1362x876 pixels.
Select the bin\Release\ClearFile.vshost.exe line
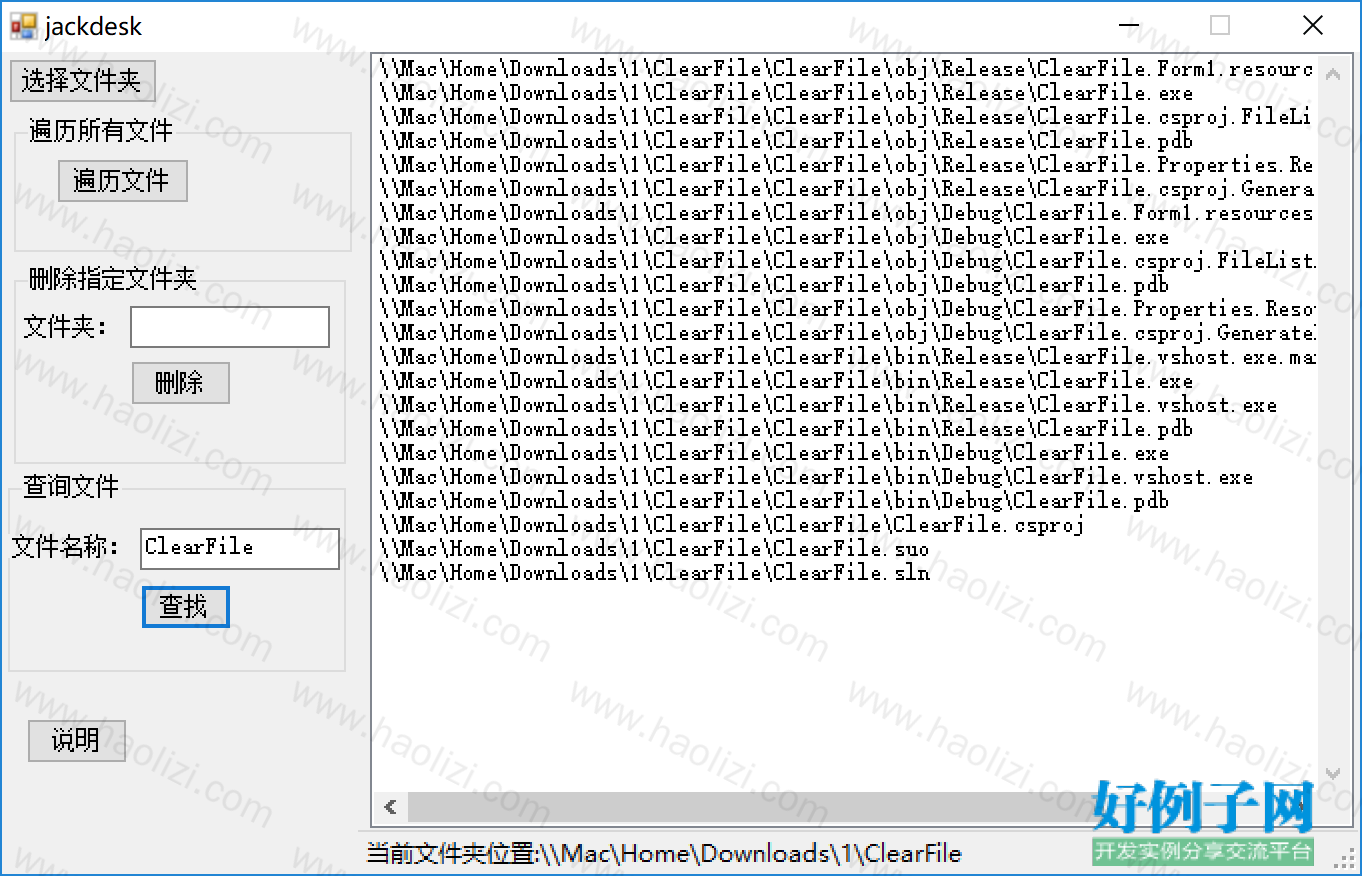[827, 405]
